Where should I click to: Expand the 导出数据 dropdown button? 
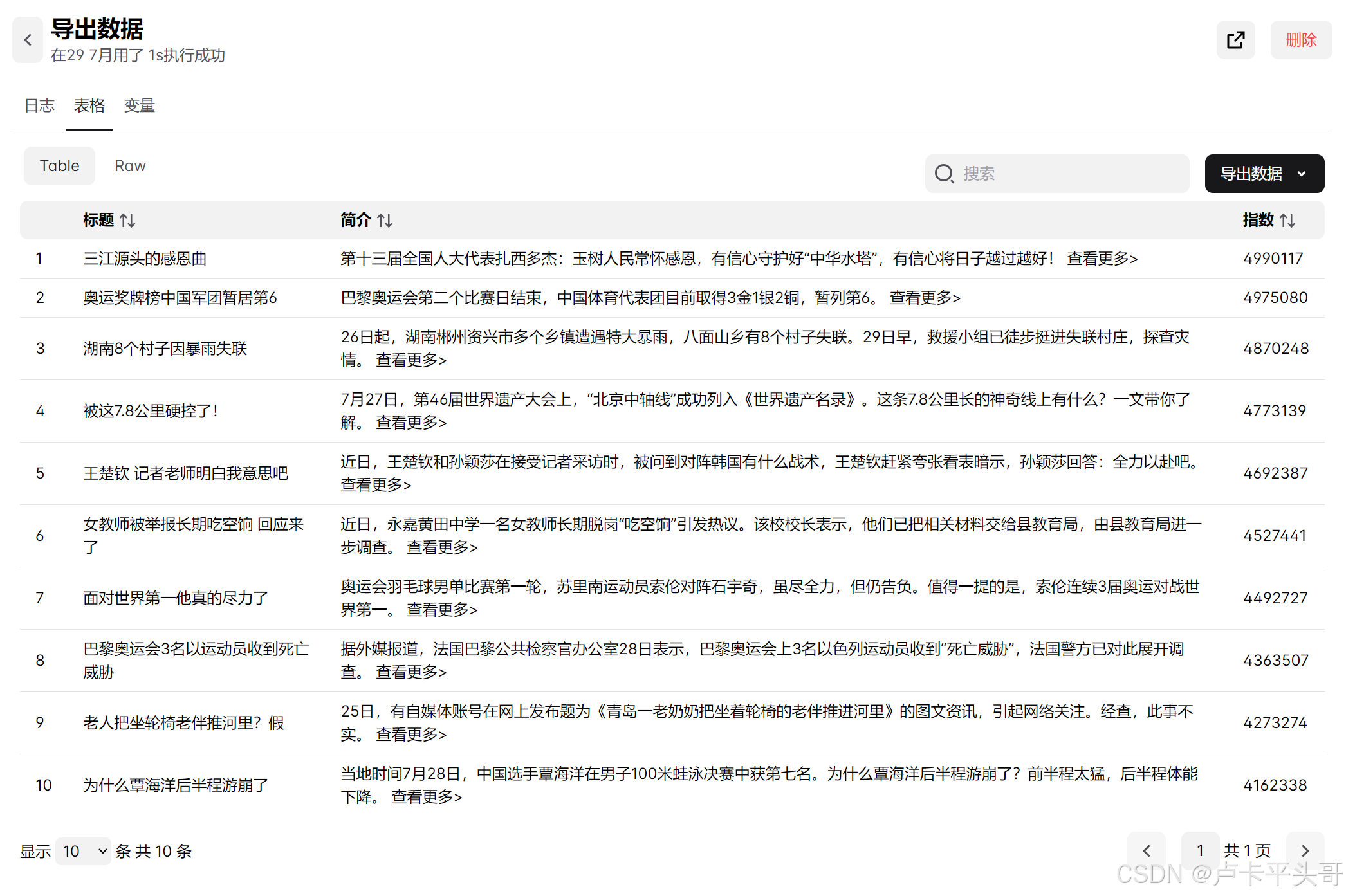(1264, 174)
